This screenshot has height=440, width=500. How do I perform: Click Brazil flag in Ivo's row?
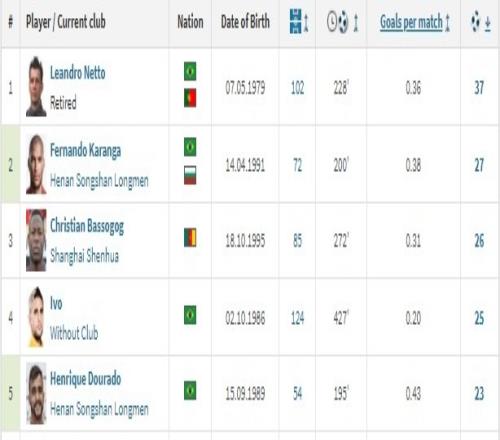[190, 315]
